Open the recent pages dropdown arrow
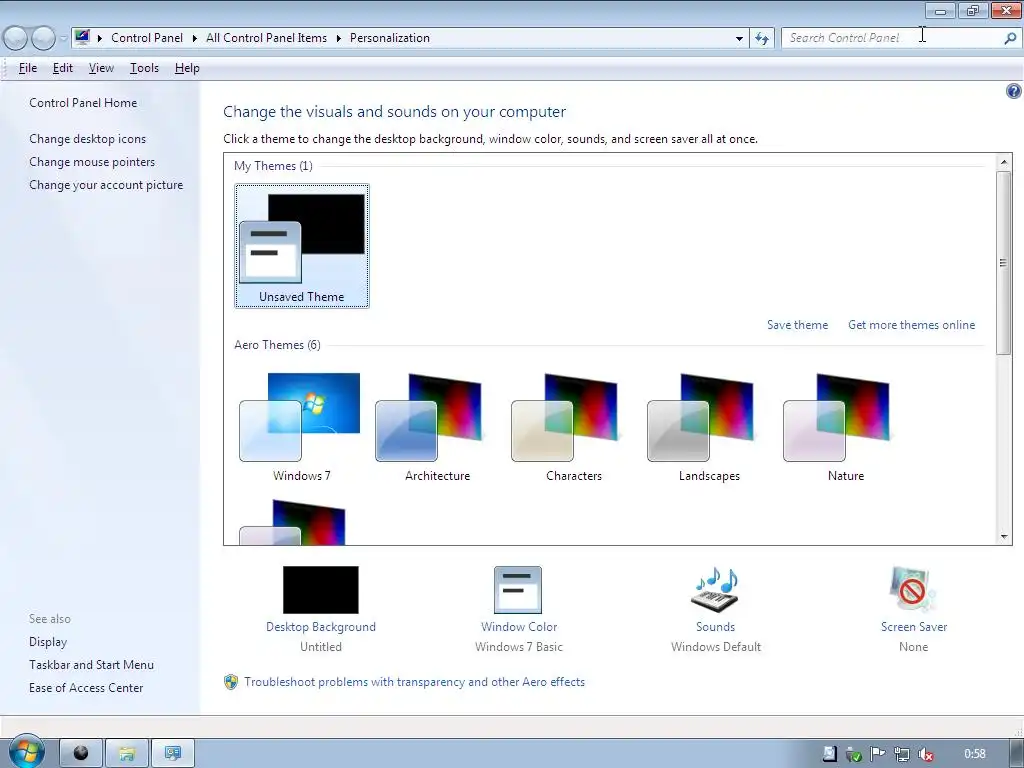 click(63, 39)
